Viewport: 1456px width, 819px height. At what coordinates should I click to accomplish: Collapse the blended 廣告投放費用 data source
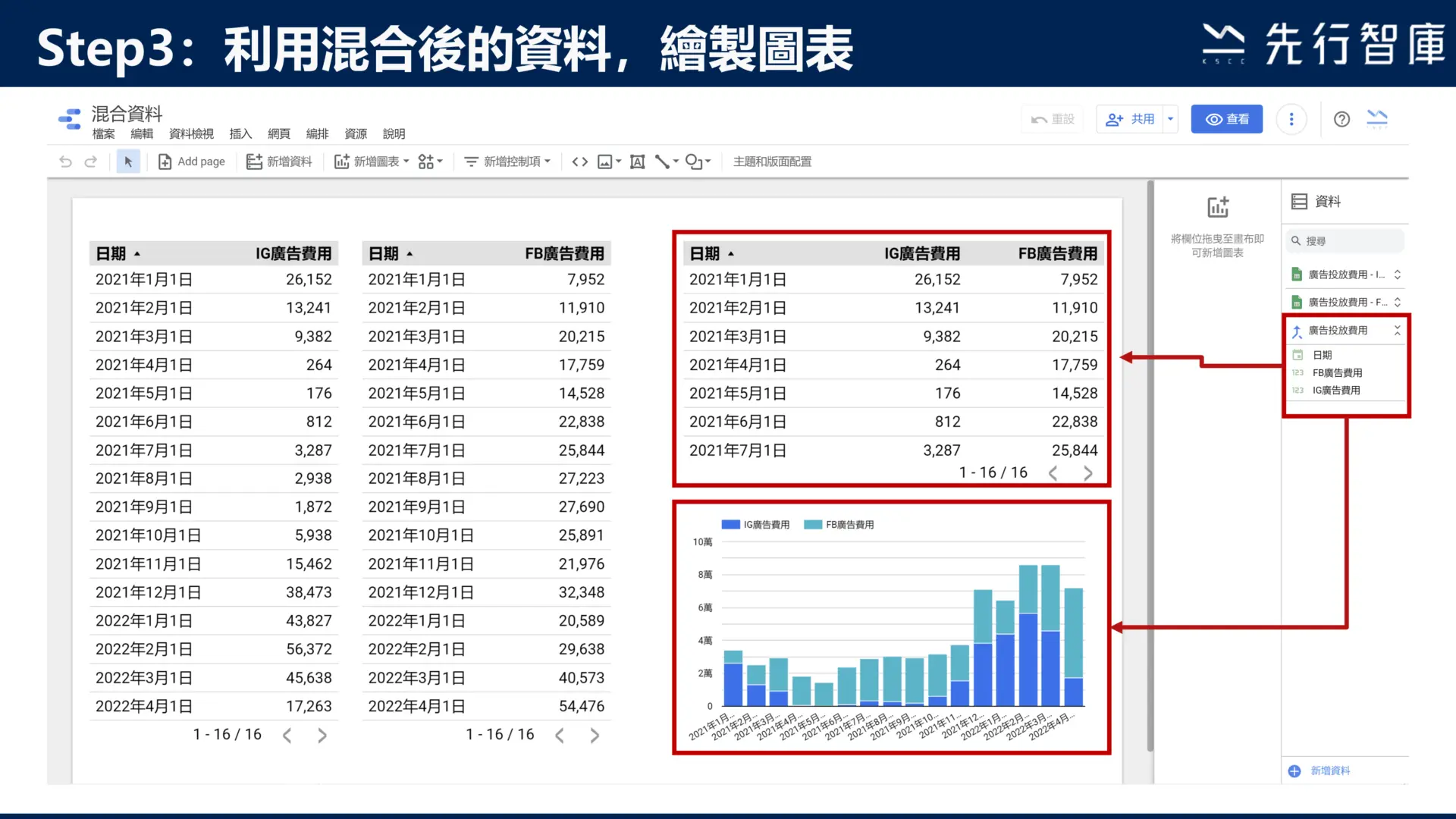[1397, 330]
